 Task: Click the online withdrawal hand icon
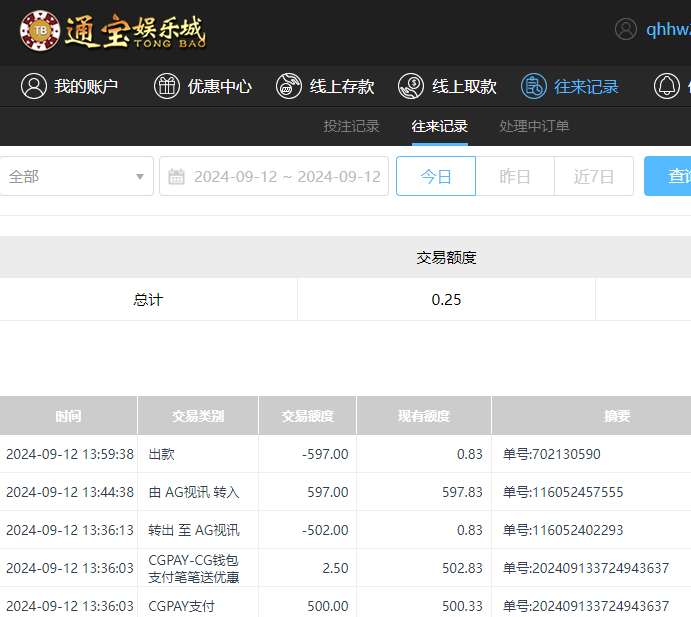(411, 87)
